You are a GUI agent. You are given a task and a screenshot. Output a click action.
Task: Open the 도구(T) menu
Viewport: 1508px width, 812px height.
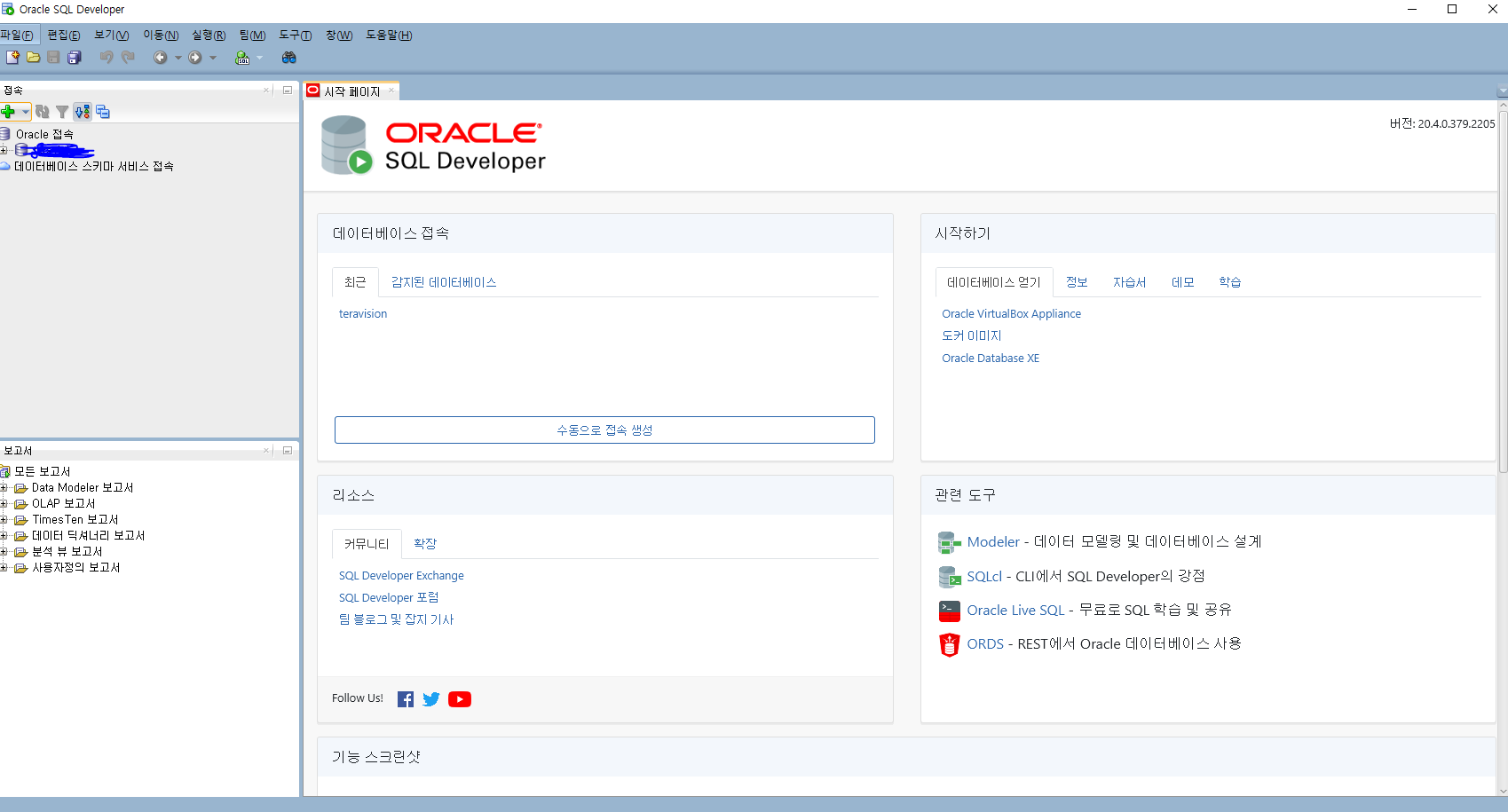pyautogui.click(x=296, y=35)
